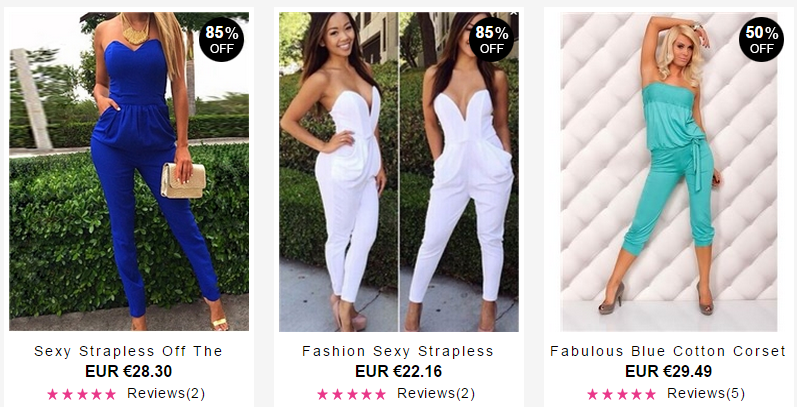
Task: View Reviews(2) for the white jumpsuit
Action: coord(436,394)
